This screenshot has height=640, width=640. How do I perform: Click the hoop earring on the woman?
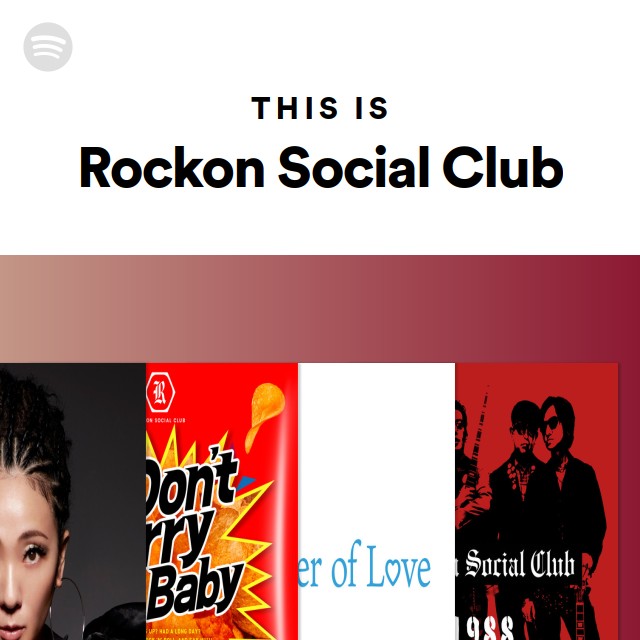tap(67, 608)
